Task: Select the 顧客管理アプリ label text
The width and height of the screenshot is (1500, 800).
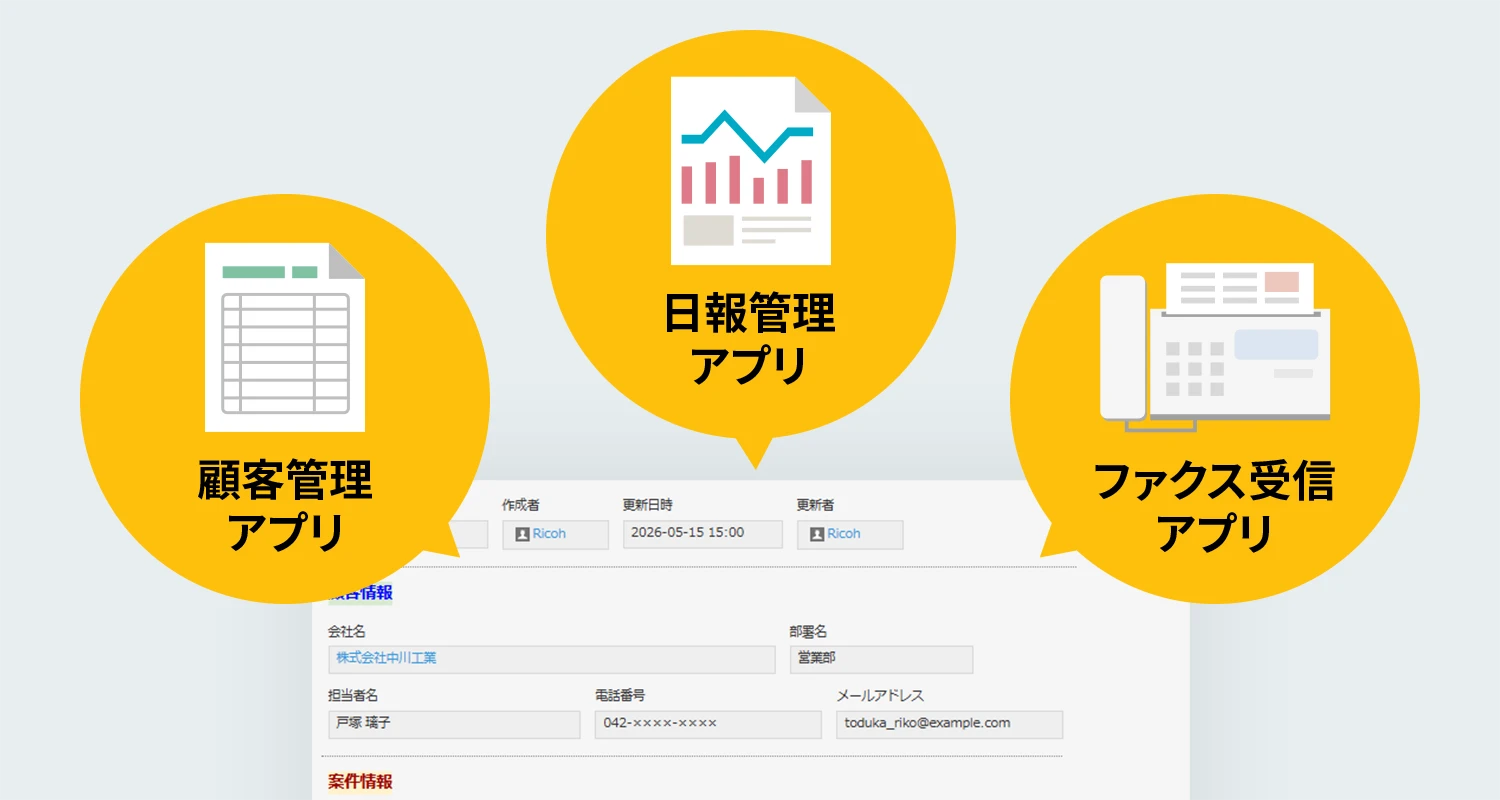Action: [x=285, y=506]
